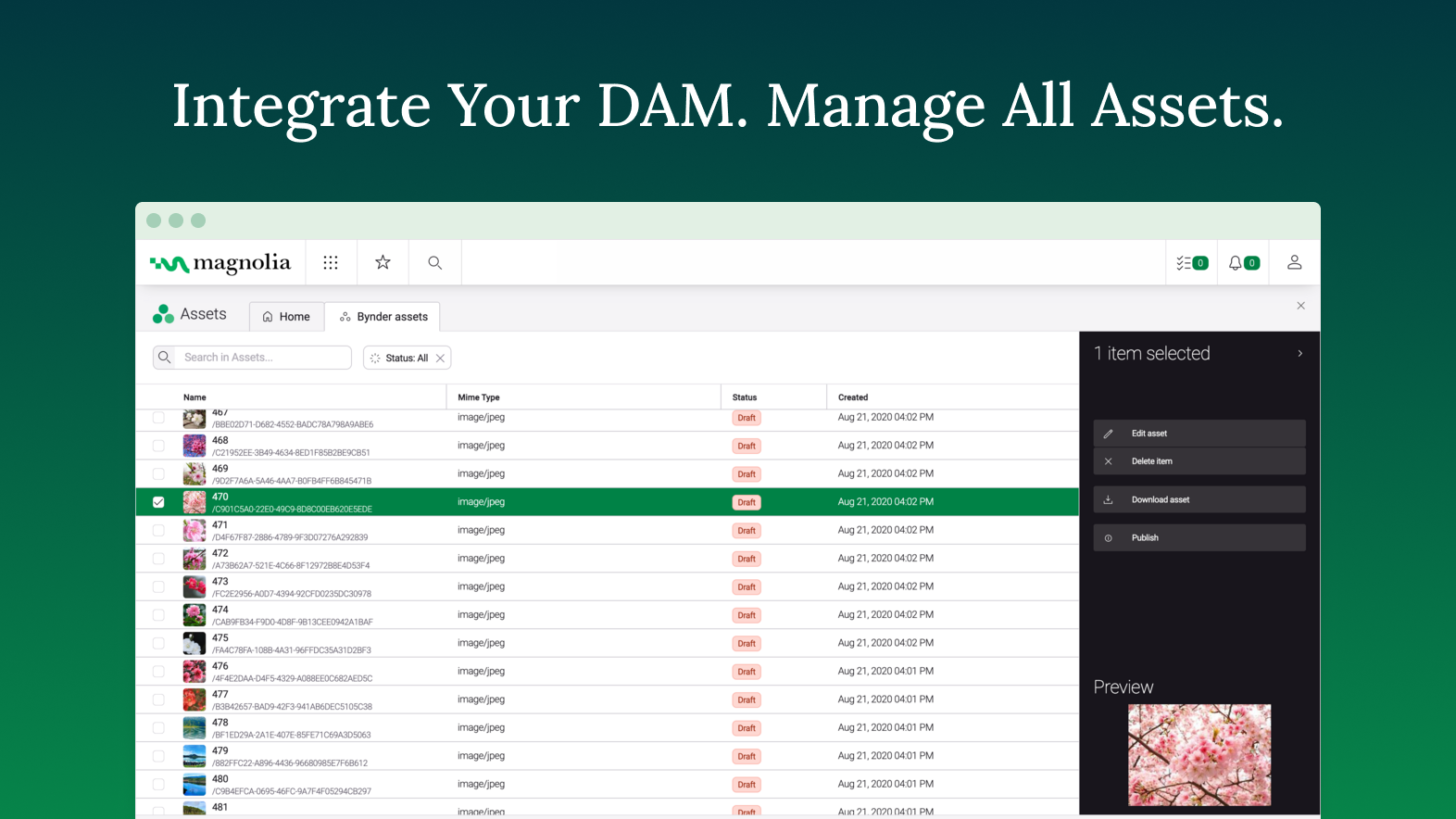Open the search magnifier in top bar
Image resolution: width=1456 pixels, height=819 pixels.
(x=434, y=263)
